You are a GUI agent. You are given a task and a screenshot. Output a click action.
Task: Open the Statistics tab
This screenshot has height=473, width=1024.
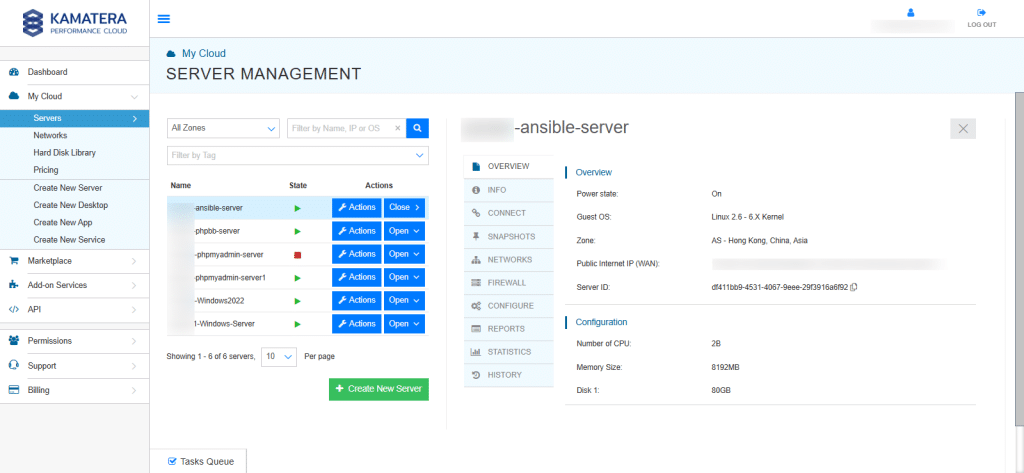click(509, 351)
